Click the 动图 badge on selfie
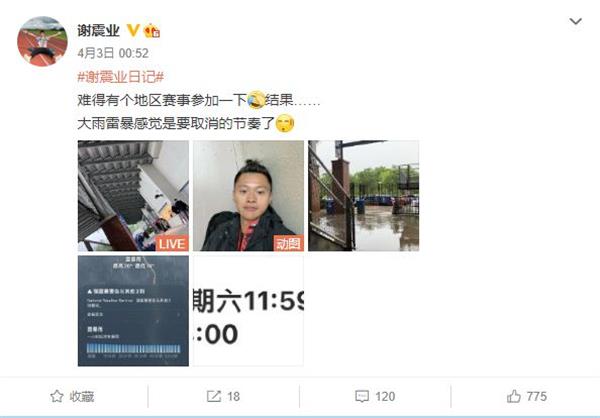 (289, 243)
